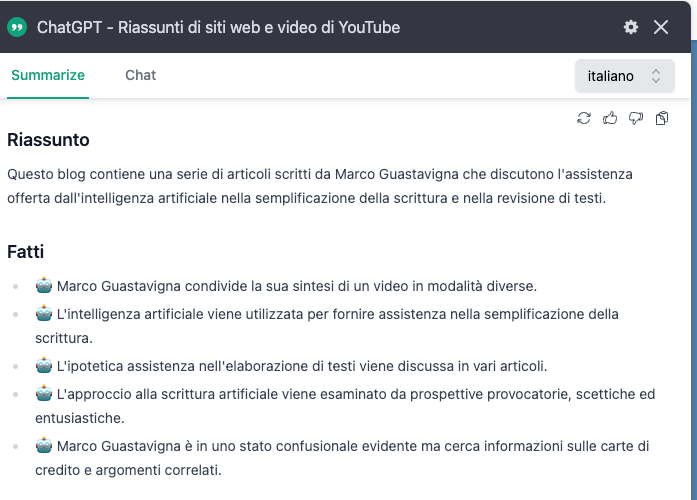This screenshot has width=697, height=500.
Task: Rate the summary with thumbs up
Action: pos(610,119)
